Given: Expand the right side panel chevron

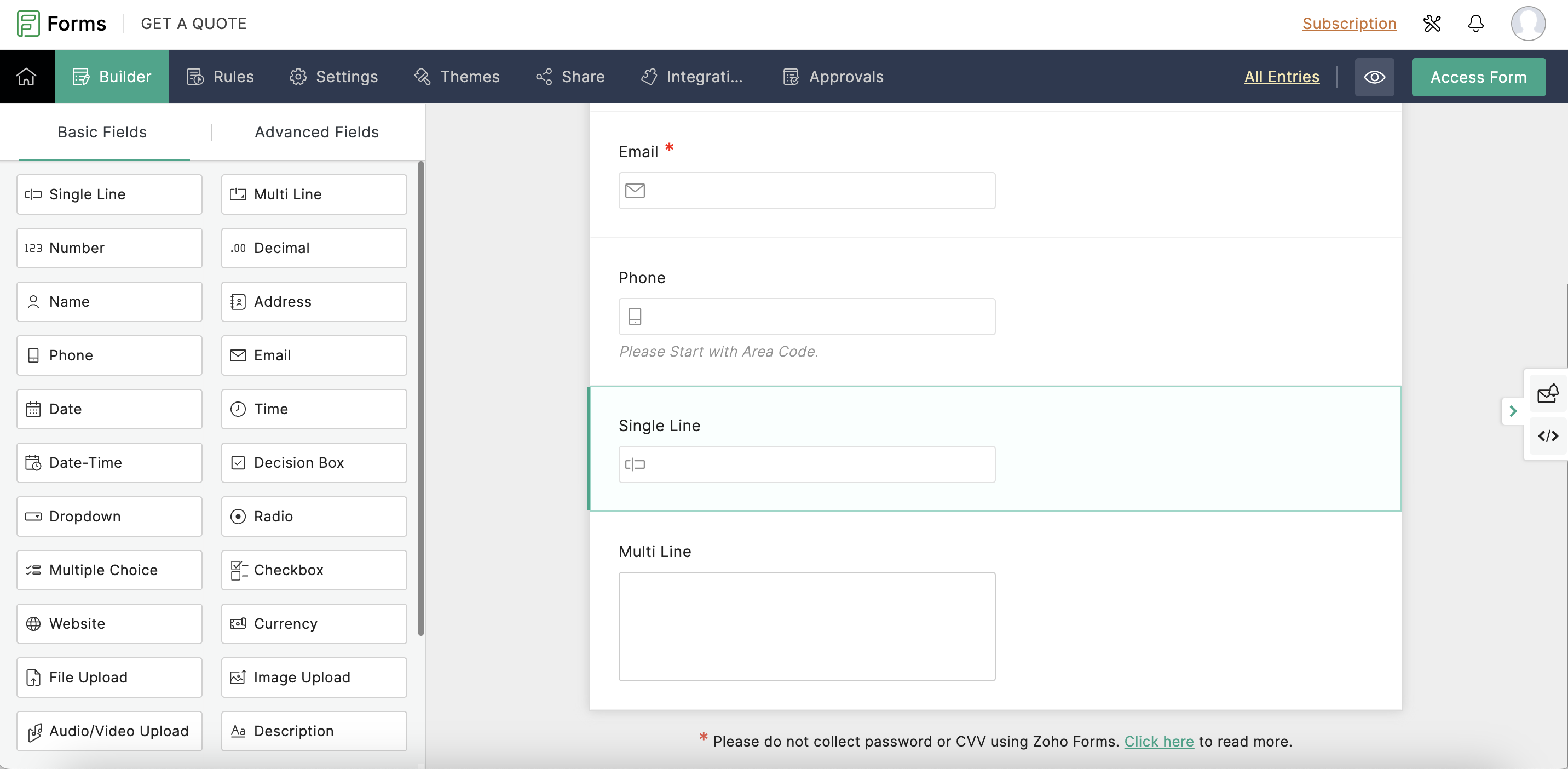Looking at the screenshot, I should (x=1513, y=411).
